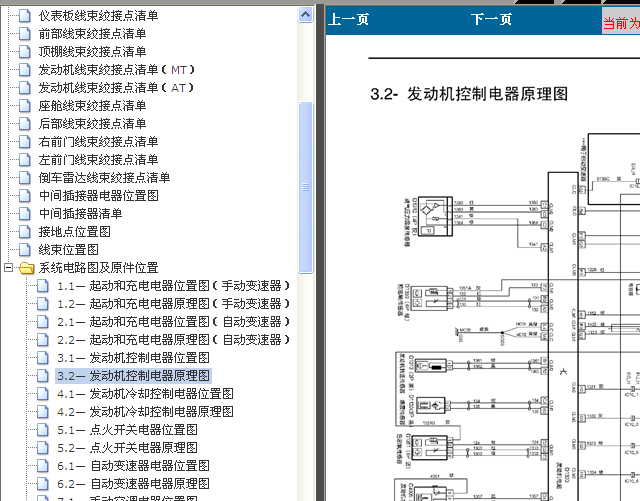This screenshot has height=501, width=640.
Task: Open 倒车雷达线束绞接点清单 entry
Action: click(x=104, y=178)
